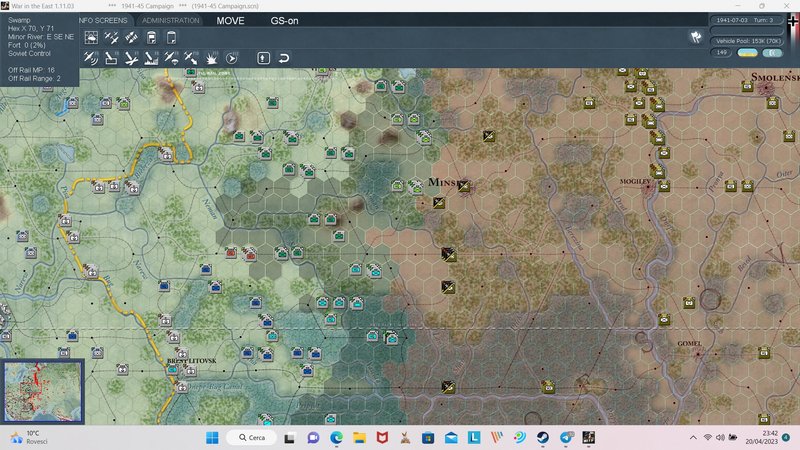Screen dimensions: 800x450
Task: Select air transfer mission icon
Action: [191, 58]
